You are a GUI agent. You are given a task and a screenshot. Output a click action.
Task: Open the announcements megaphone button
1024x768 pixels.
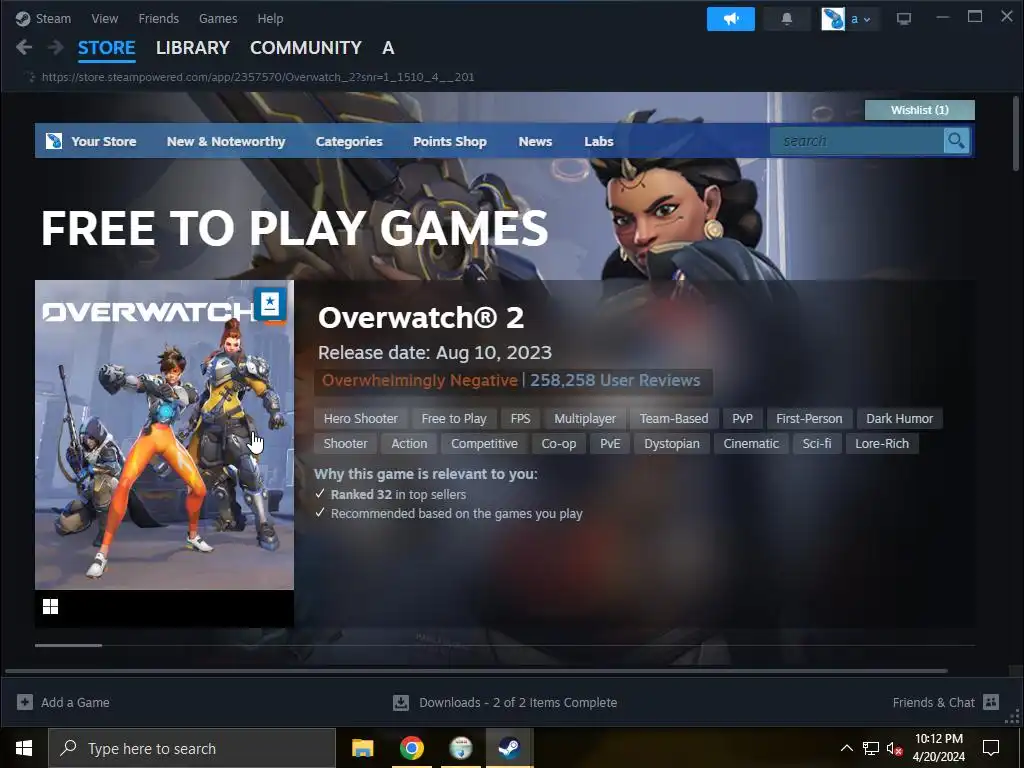pos(730,19)
